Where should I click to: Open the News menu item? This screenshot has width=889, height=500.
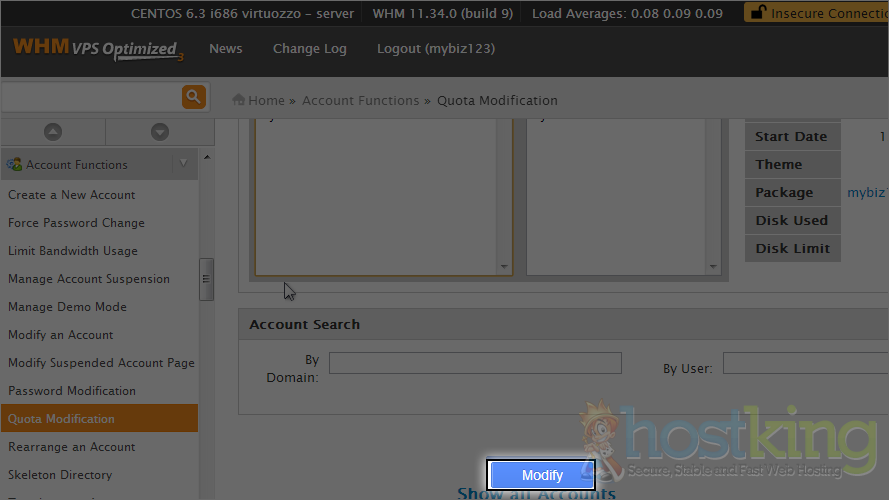225,49
